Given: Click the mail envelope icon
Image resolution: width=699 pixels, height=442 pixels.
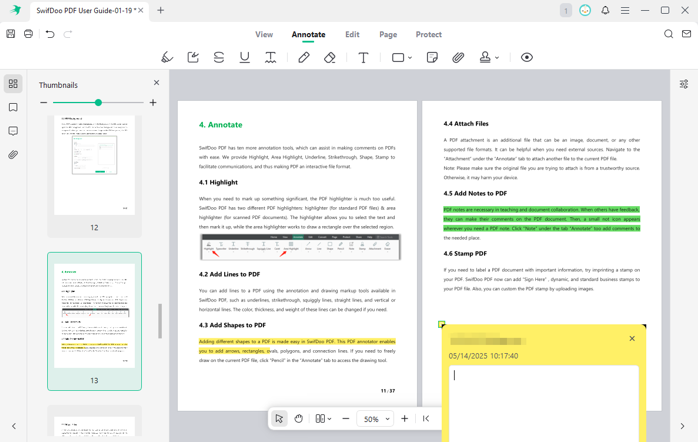Looking at the screenshot, I should [x=687, y=34].
